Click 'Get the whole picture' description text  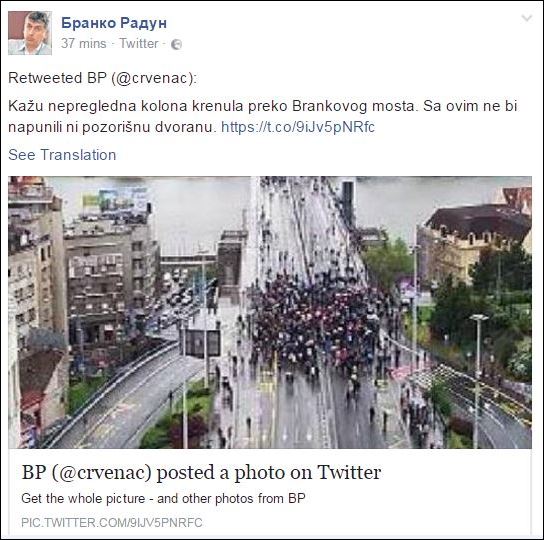163,499
